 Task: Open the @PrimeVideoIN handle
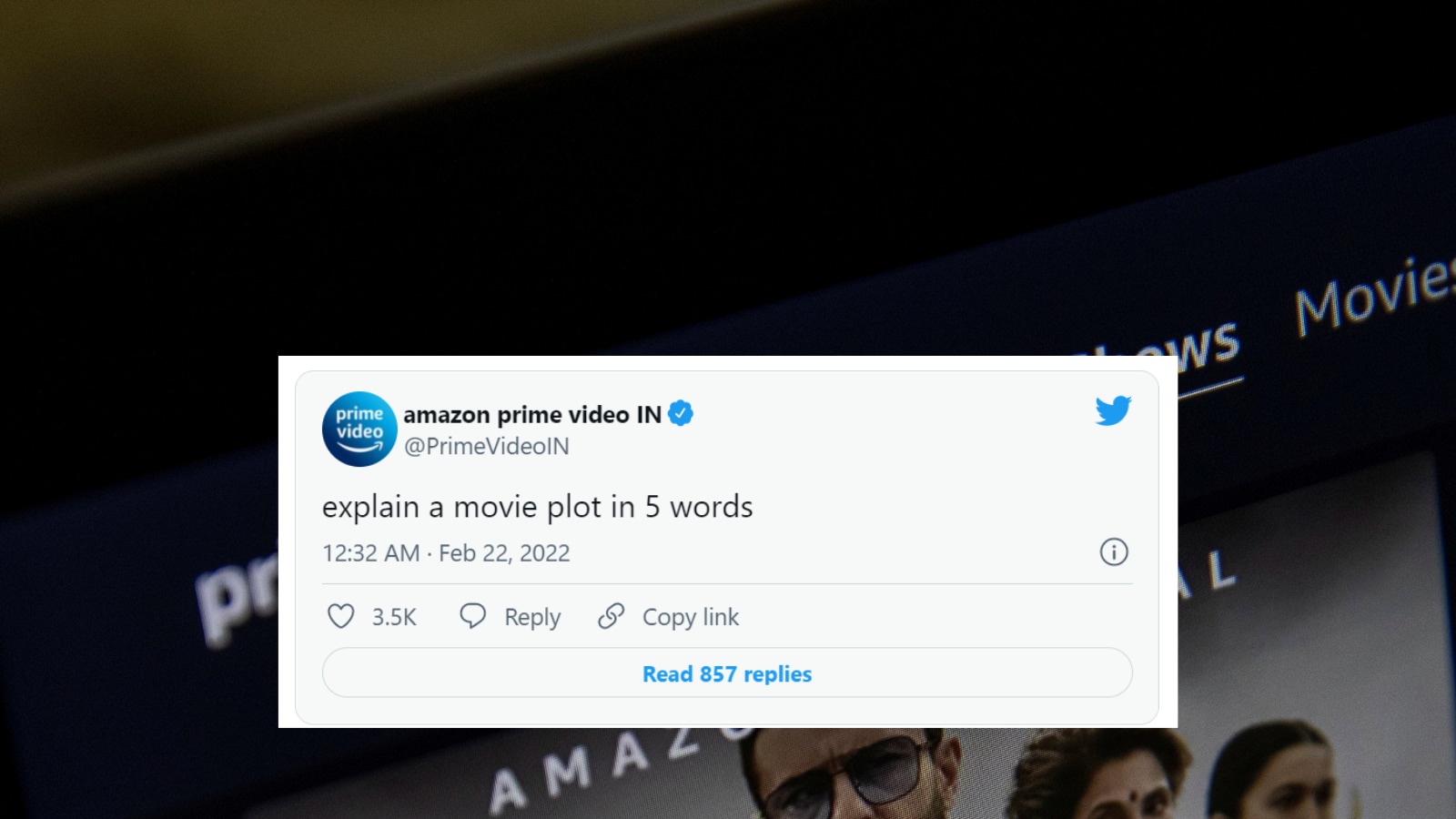[487, 446]
